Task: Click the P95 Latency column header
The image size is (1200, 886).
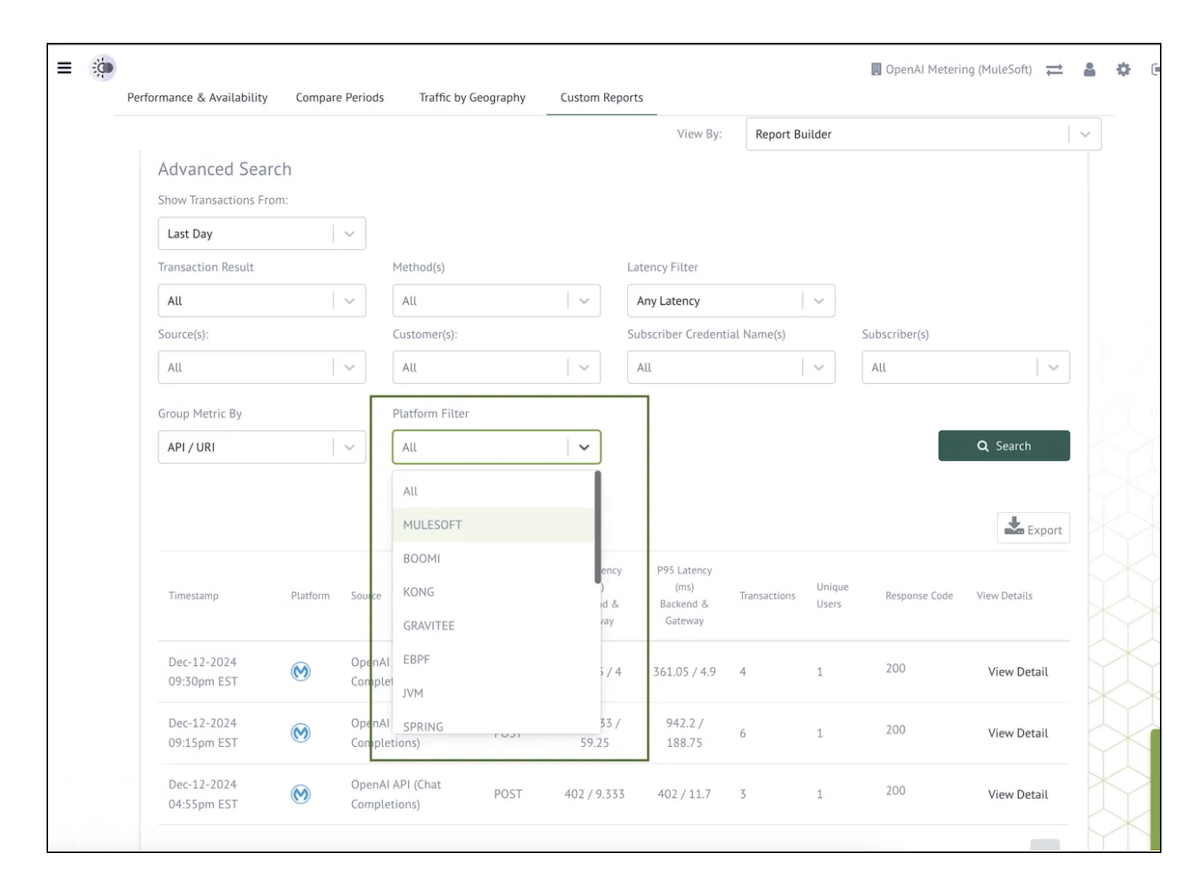Action: coord(684,596)
